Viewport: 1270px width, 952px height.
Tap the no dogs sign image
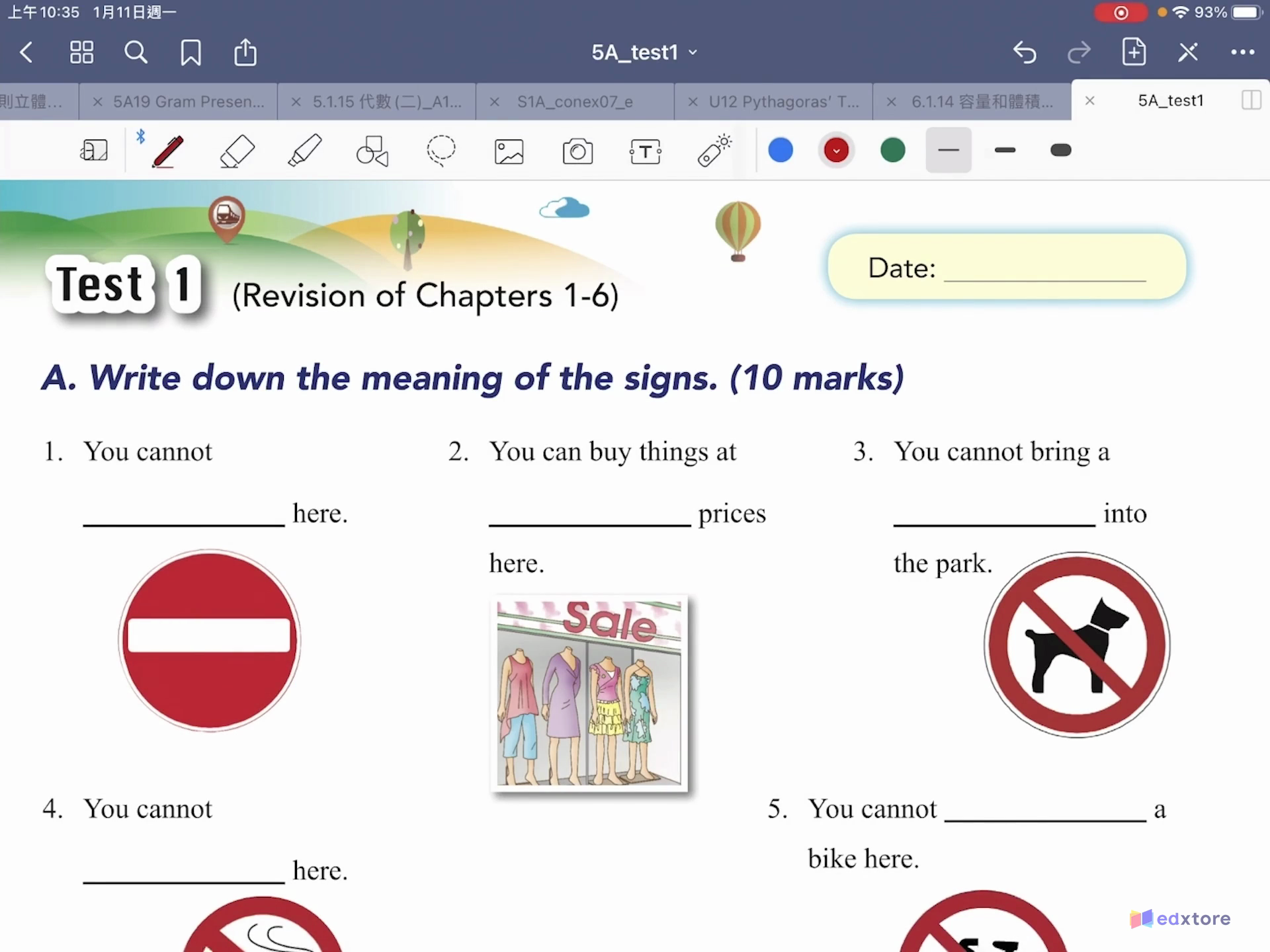point(1077,645)
